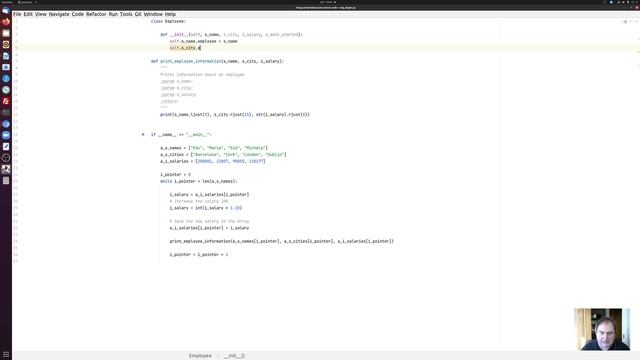Select the Employee breadcrumb
This screenshot has width=640, height=360.
pyautogui.click(x=200, y=356)
